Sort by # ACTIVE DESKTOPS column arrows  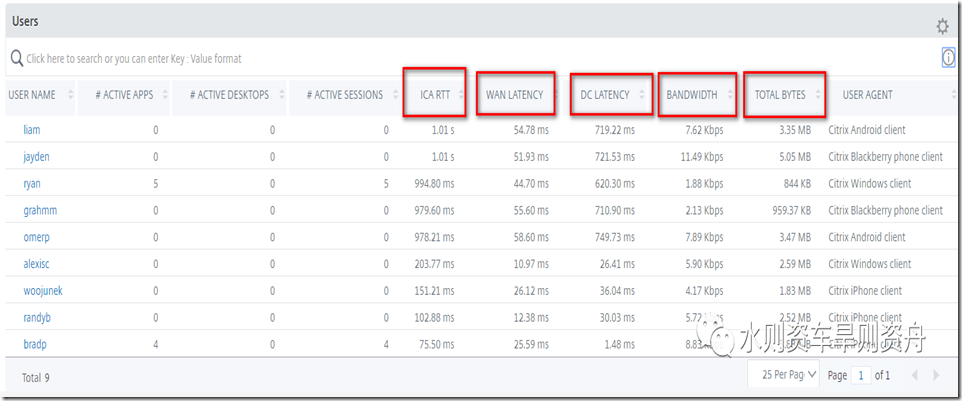tap(281, 95)
